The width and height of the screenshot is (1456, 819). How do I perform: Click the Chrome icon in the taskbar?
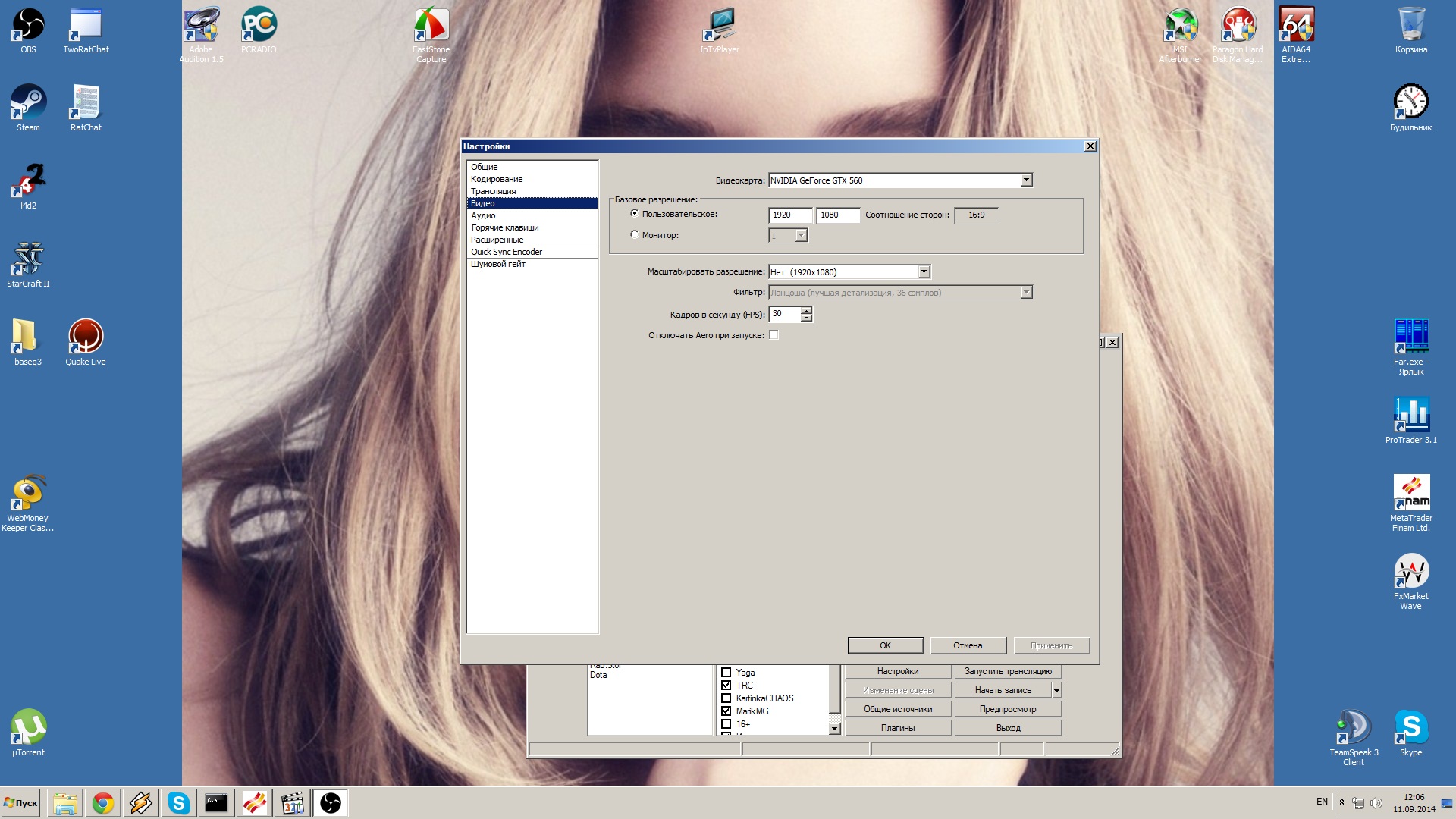pos(102,803)
